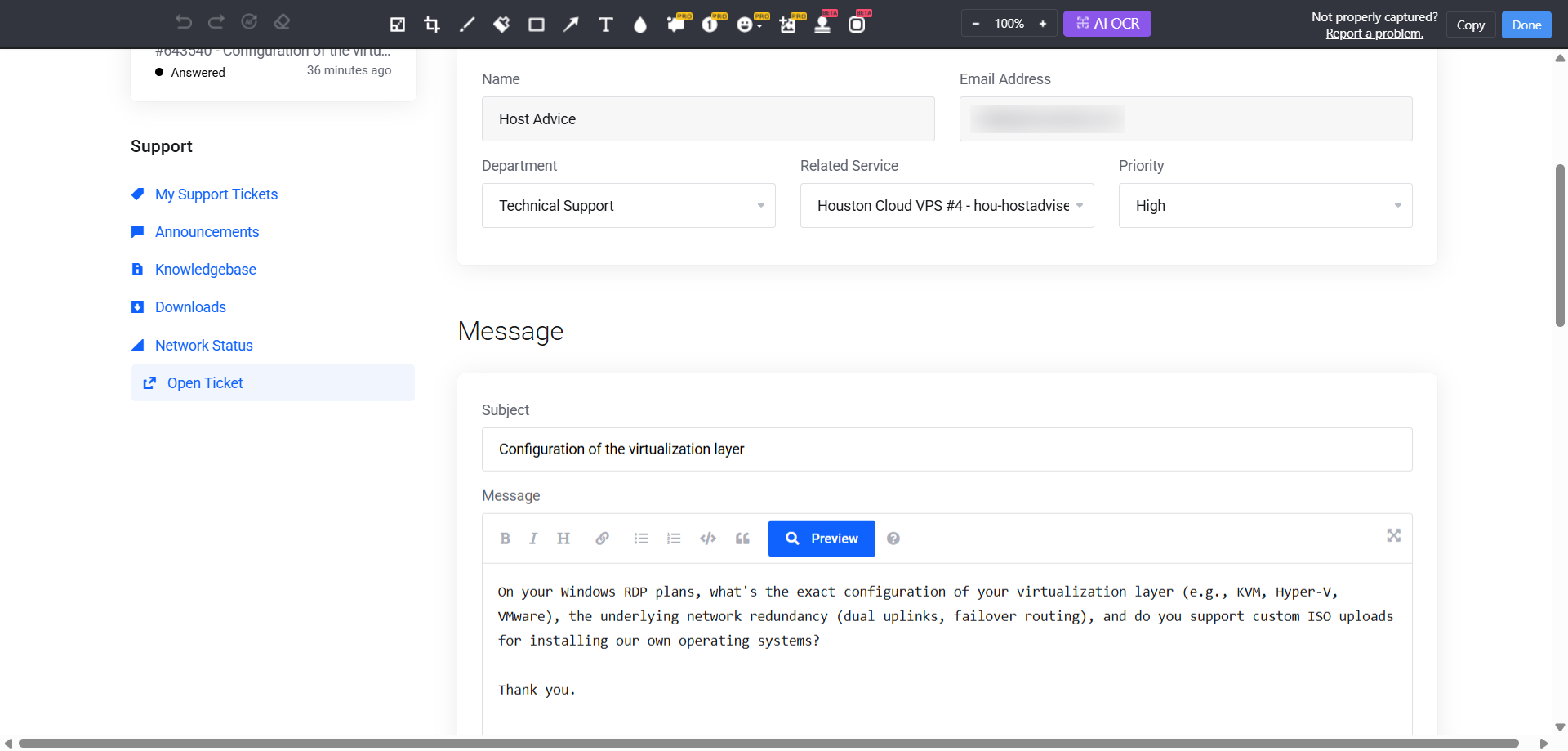Copy the screenshot to clipboard
The height and width of the screenshot is (751, 1568).
pyautogui.click(x=1471, y=25)
